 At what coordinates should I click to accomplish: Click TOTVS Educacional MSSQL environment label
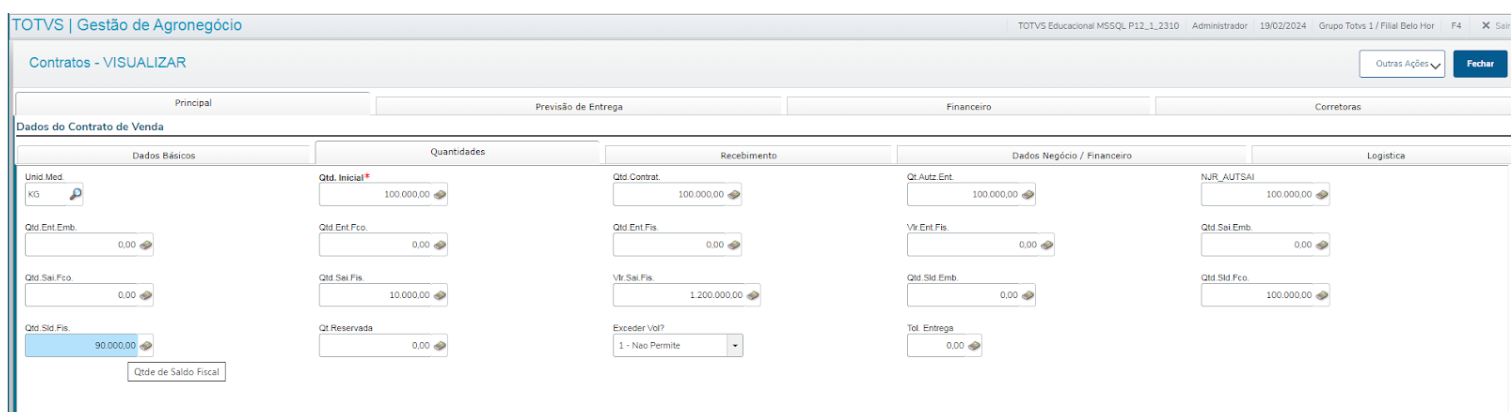tap(1096, 26)
